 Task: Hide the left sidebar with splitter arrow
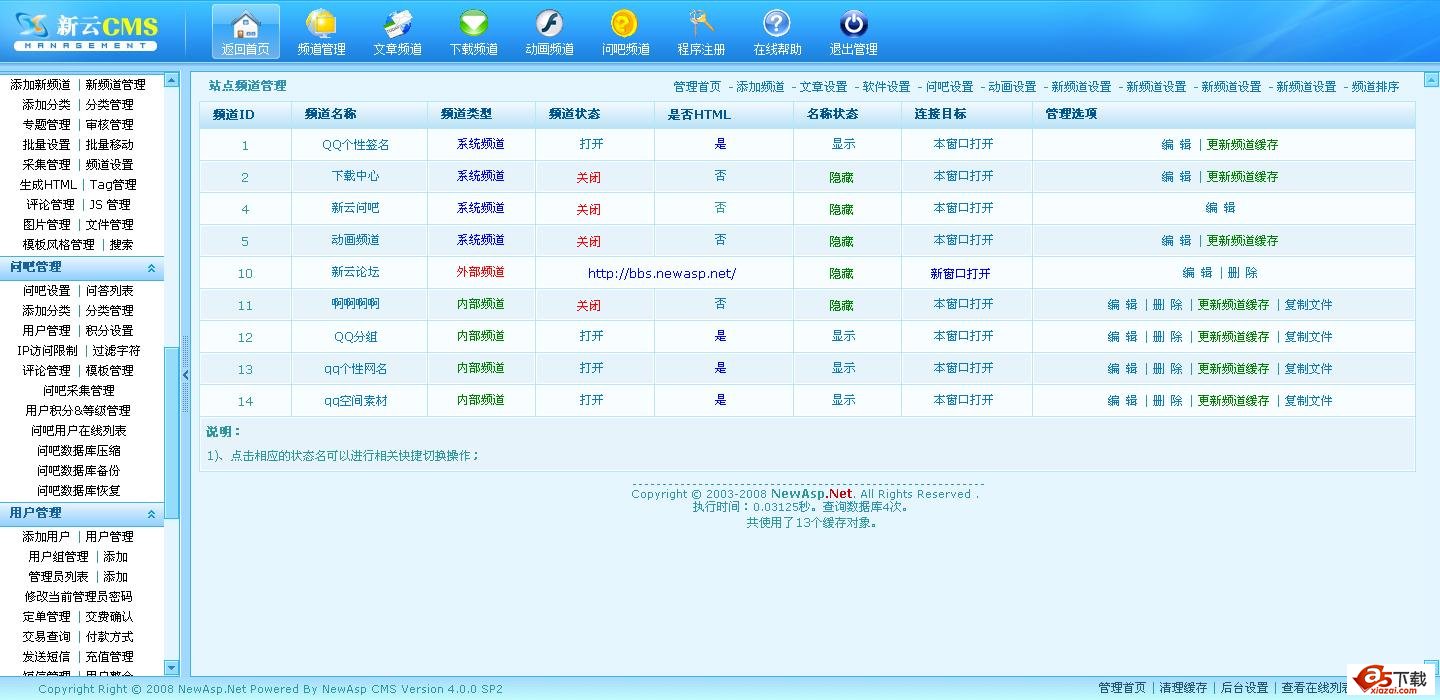(x=185, y=375)
